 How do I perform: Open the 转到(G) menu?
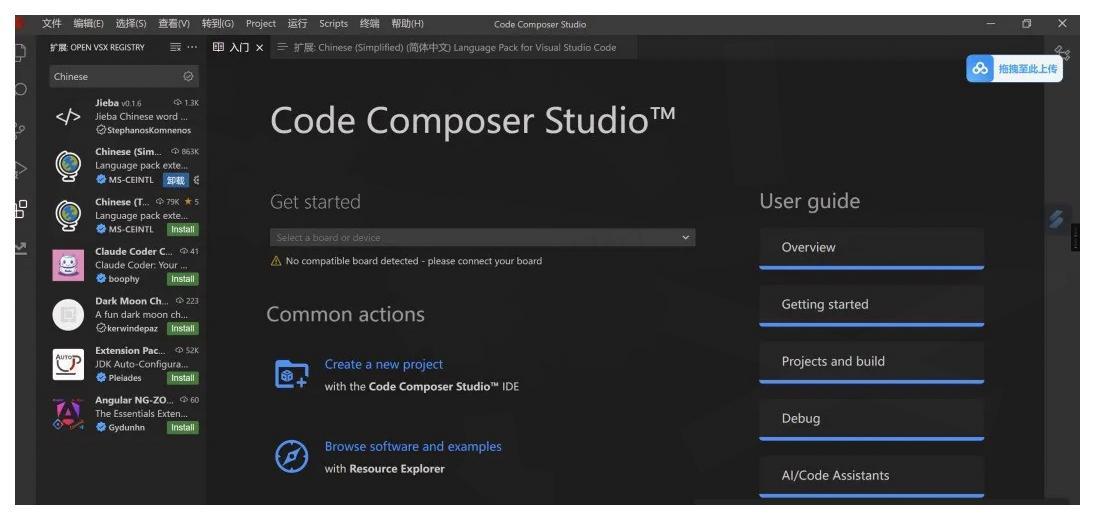pyautogui.click(x=217, y=24)
